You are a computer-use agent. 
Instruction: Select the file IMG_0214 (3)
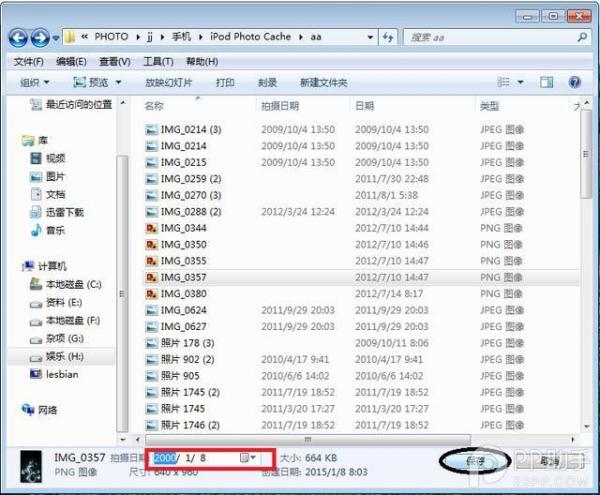tap(184, 130)
